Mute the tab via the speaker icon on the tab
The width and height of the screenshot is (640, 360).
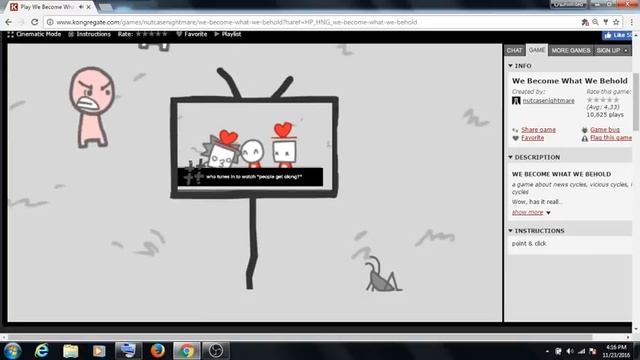(x=81, y=7)
